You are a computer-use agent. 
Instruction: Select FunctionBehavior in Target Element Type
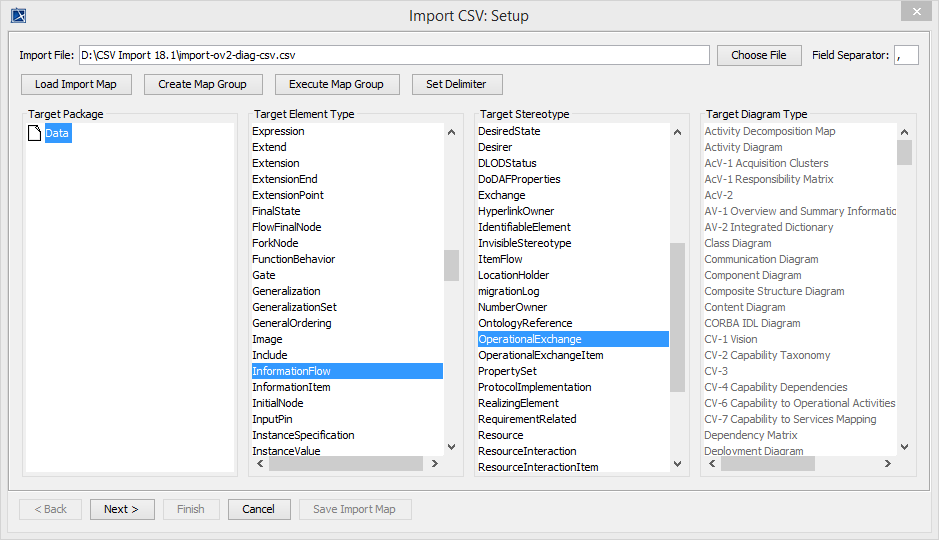click(x=293, y=259)
